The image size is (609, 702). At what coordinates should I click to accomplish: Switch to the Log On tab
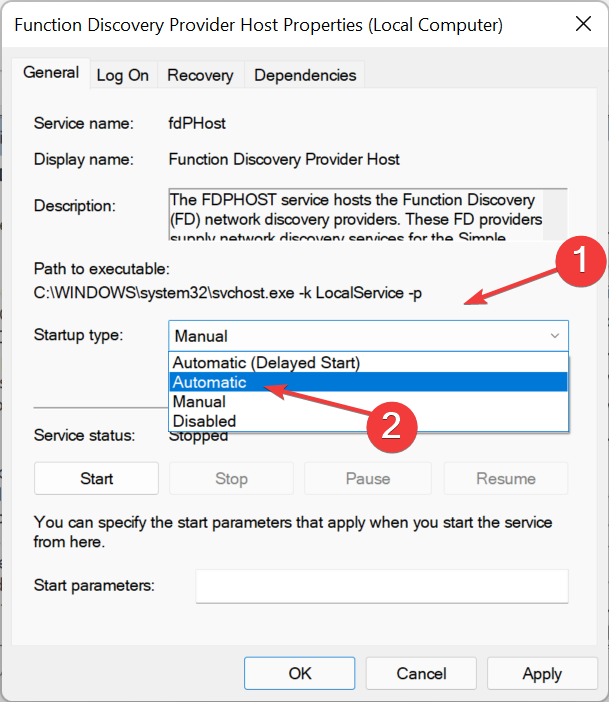coord(122,75)
